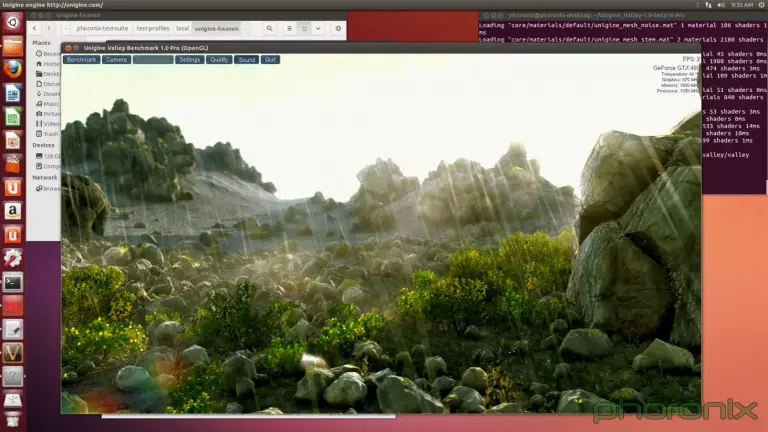Click the red application icon in the dock
This screenshot has width=768, height=432.
pos(13,306)
